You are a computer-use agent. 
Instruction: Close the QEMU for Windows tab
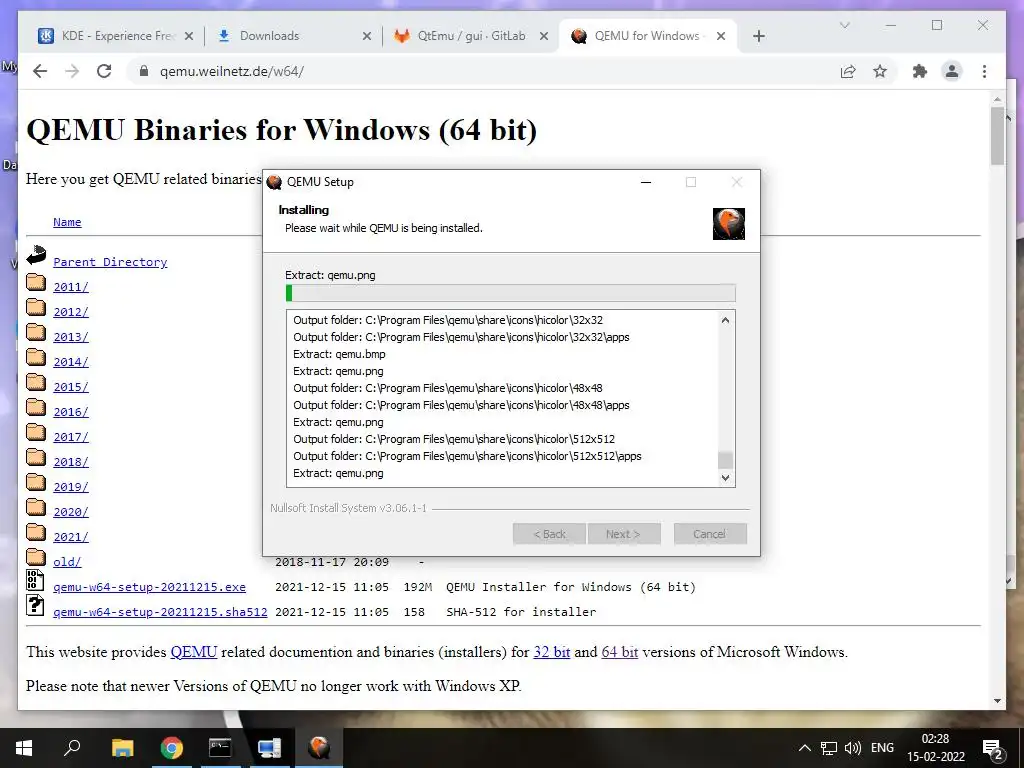tap(721, 36)
